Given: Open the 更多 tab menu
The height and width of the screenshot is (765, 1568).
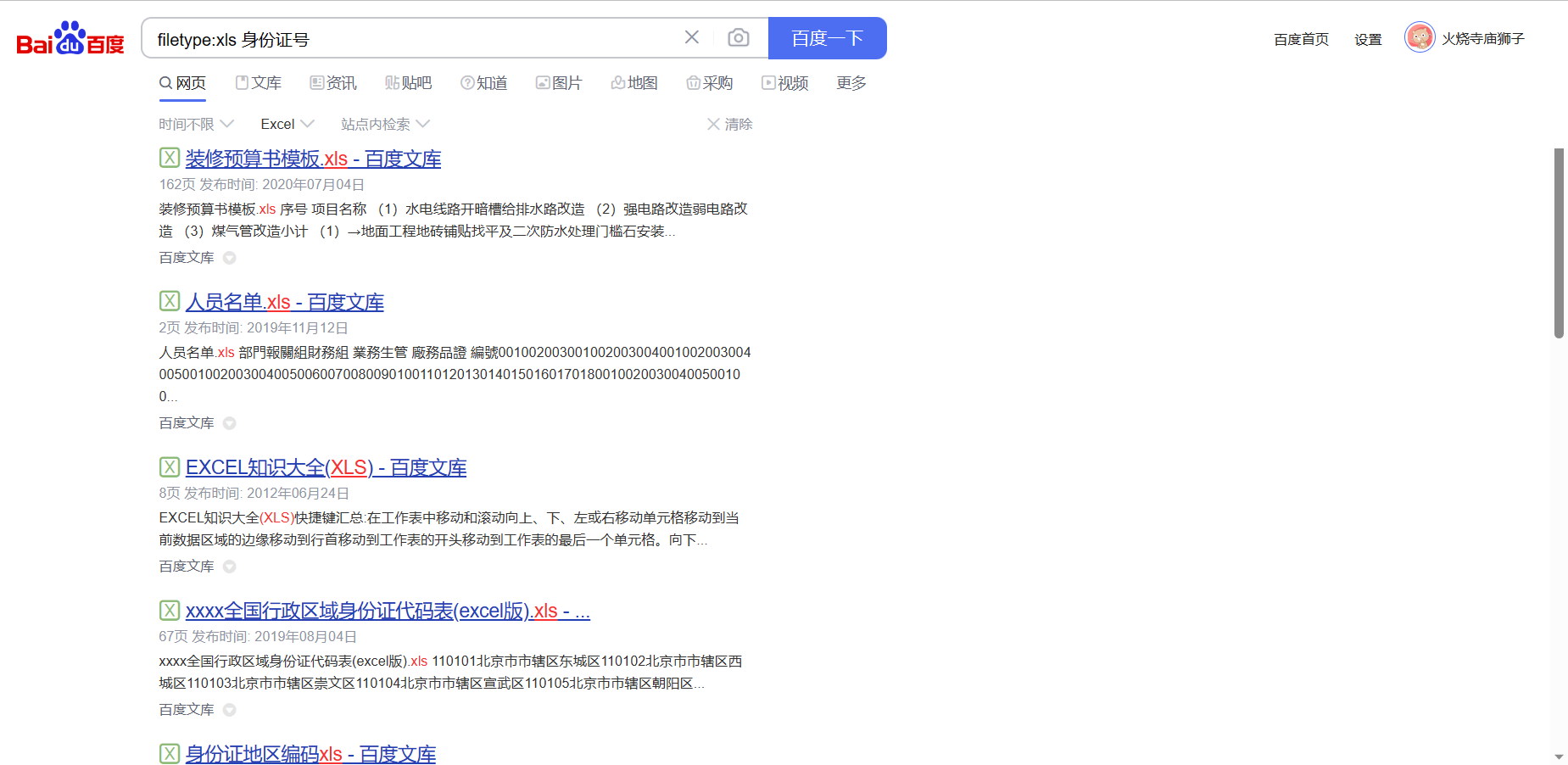Looking at the screenshot, I should click(x=851, y=83).
